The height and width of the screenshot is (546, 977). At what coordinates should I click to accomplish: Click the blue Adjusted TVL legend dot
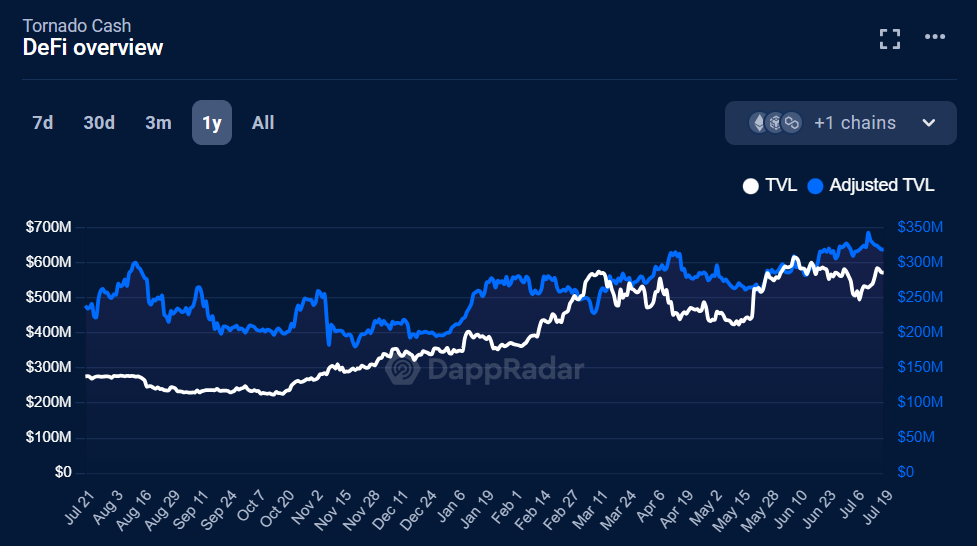click(815, 186)
